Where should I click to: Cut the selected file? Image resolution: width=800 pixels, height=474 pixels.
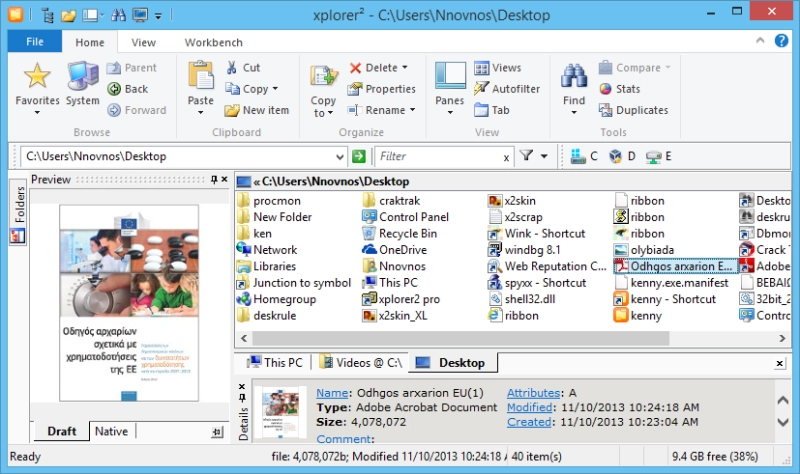243,67
